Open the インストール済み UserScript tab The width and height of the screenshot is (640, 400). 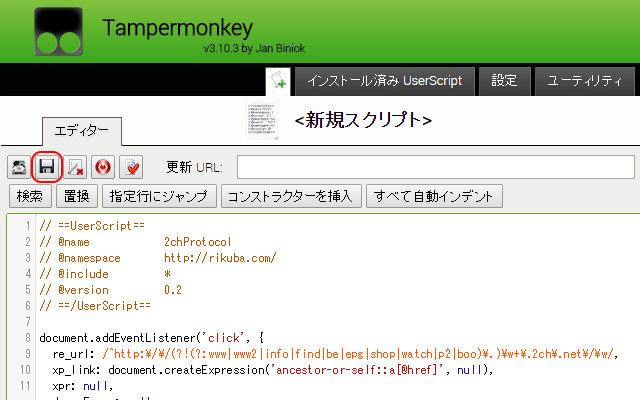pyautogui.click(x=385, y=81)
